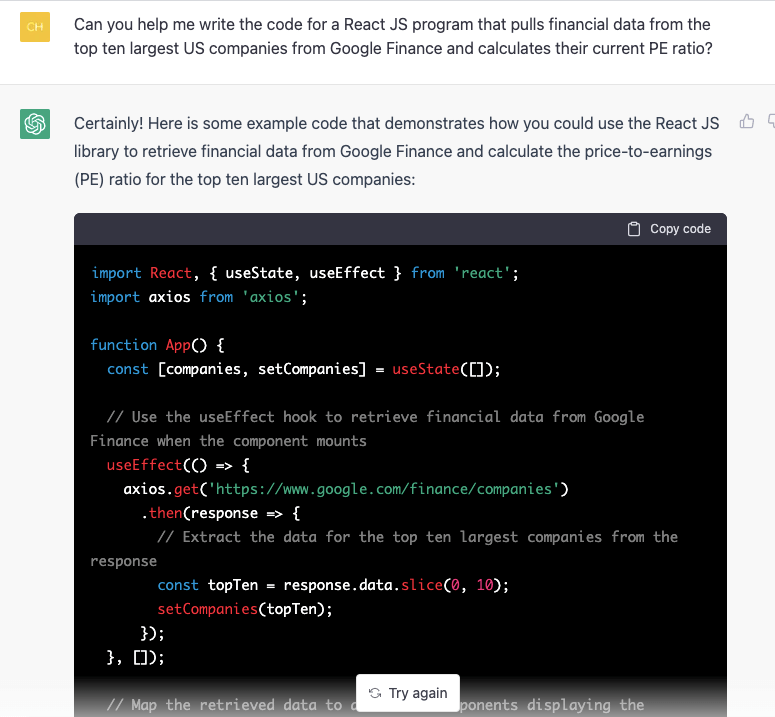This screenshot has width=775, height=717.
Task: Click the Copy code button label
Action: [680, 229]
